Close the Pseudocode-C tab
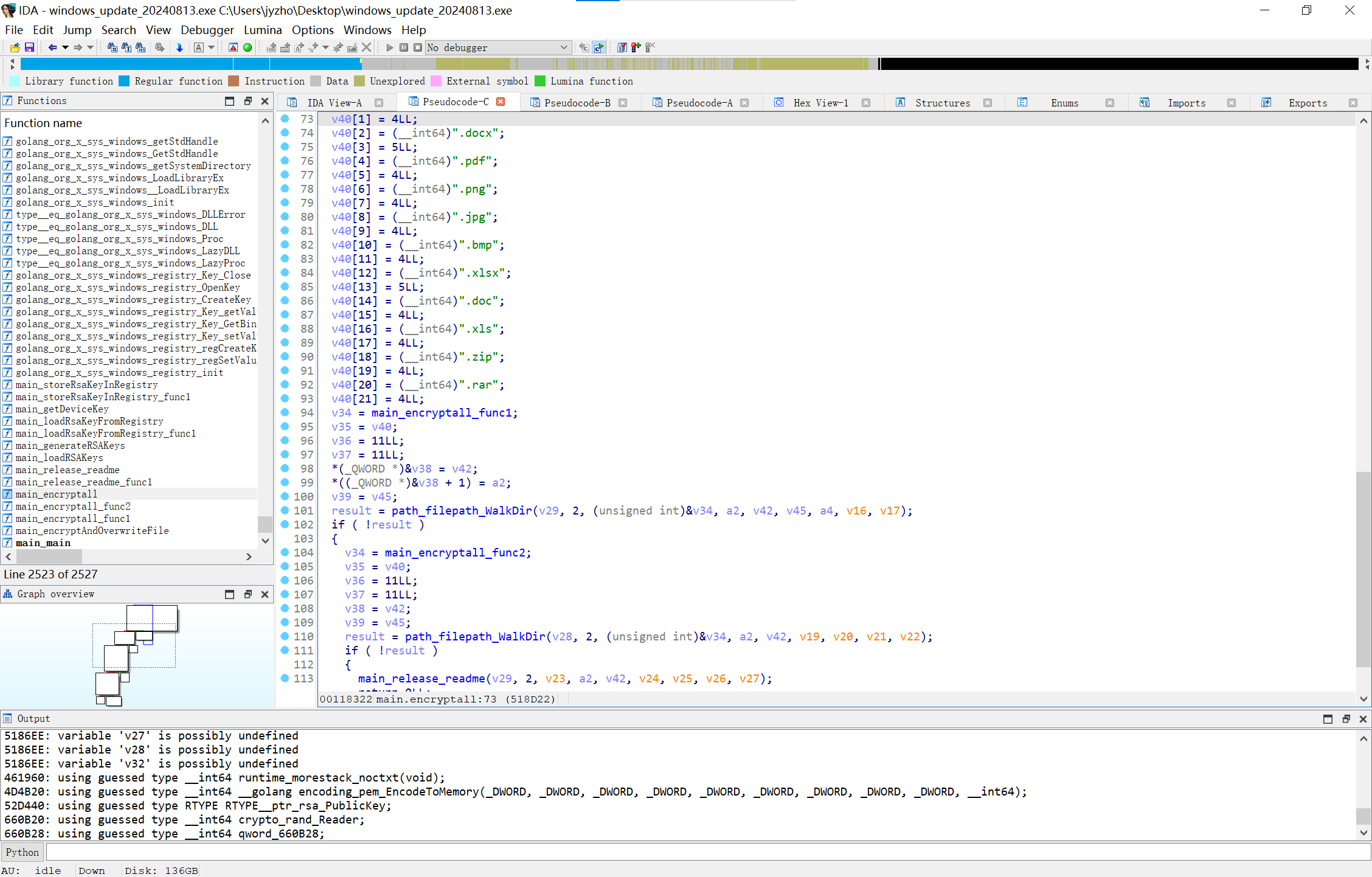The image size is (1372, 877). (x=501, y=102)
